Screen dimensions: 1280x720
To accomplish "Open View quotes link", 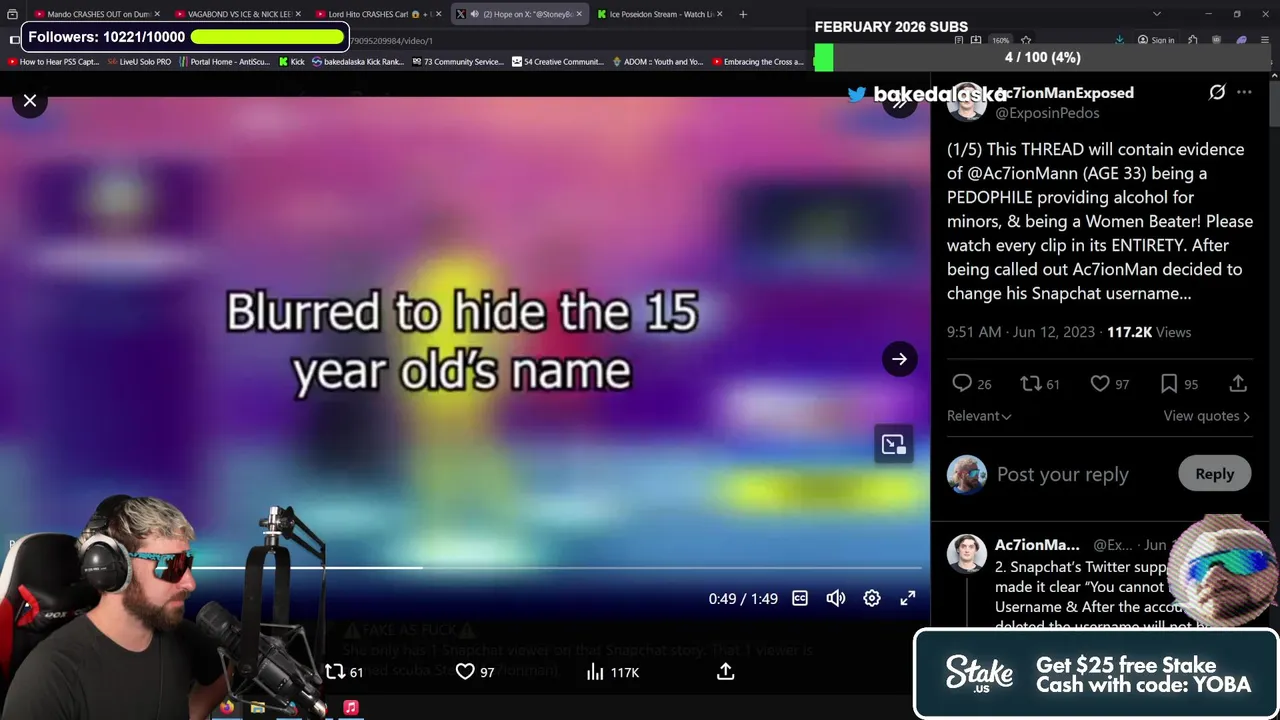I will [x=1206, y=416].
